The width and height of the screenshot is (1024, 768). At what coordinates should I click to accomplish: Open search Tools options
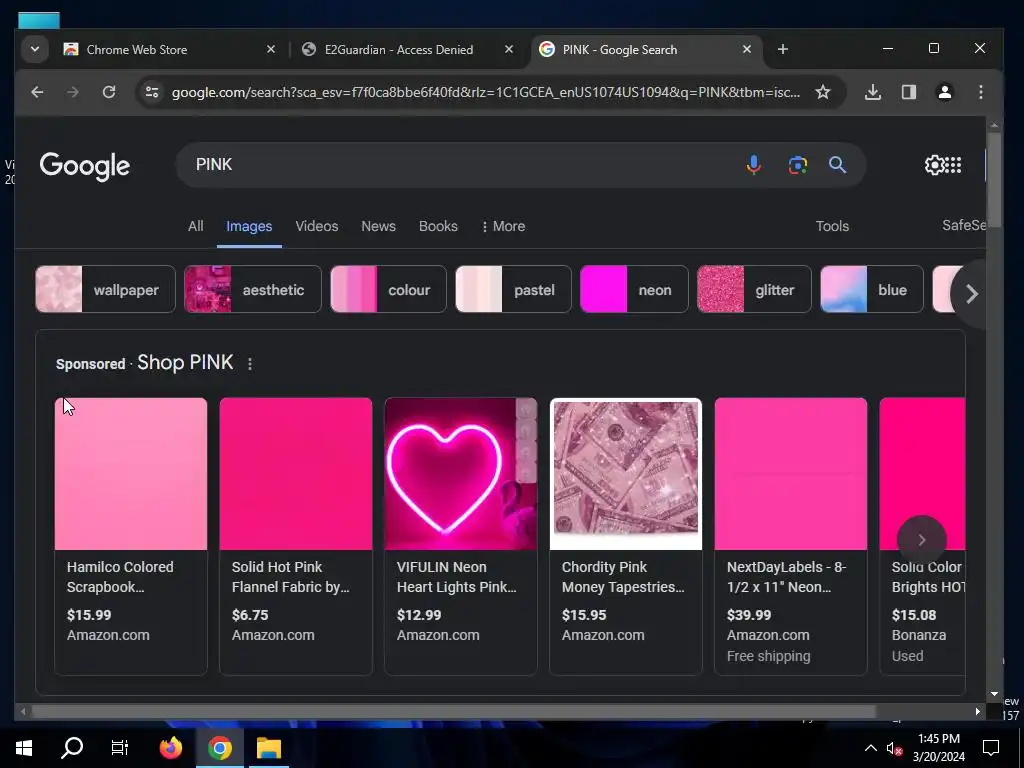click(832, 226)
